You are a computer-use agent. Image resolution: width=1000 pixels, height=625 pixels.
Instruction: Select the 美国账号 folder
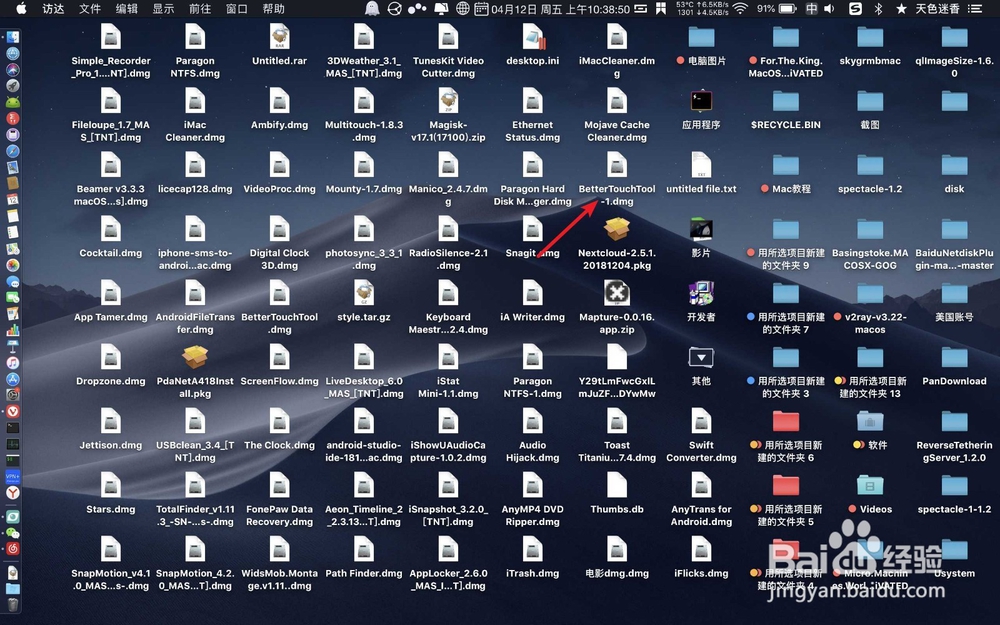click(x=954, y=293)
